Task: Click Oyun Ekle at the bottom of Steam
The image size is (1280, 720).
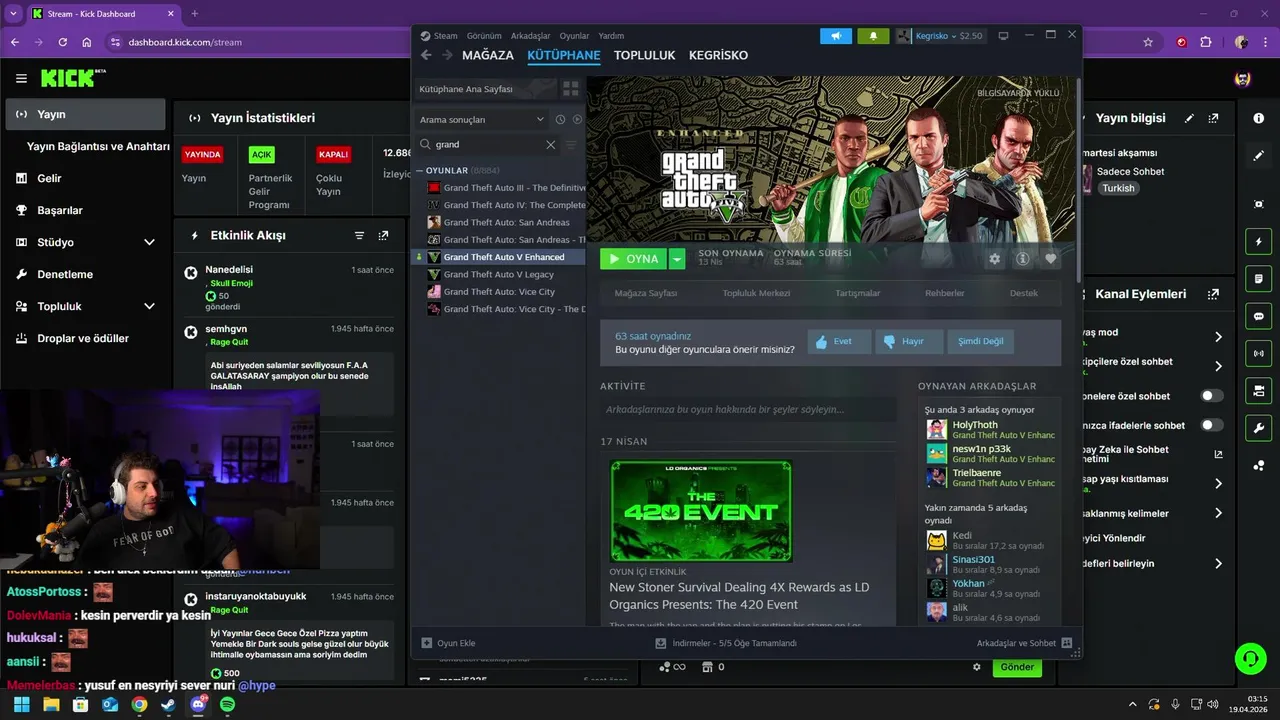Action: 448,643
